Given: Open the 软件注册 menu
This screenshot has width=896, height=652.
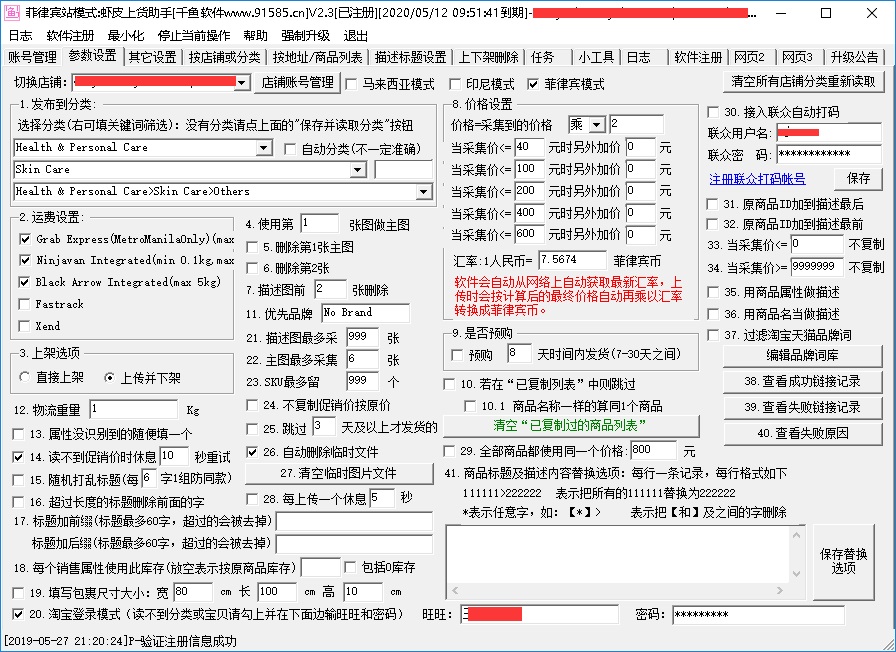Looking at the screenshot, I should pos(70,35).
